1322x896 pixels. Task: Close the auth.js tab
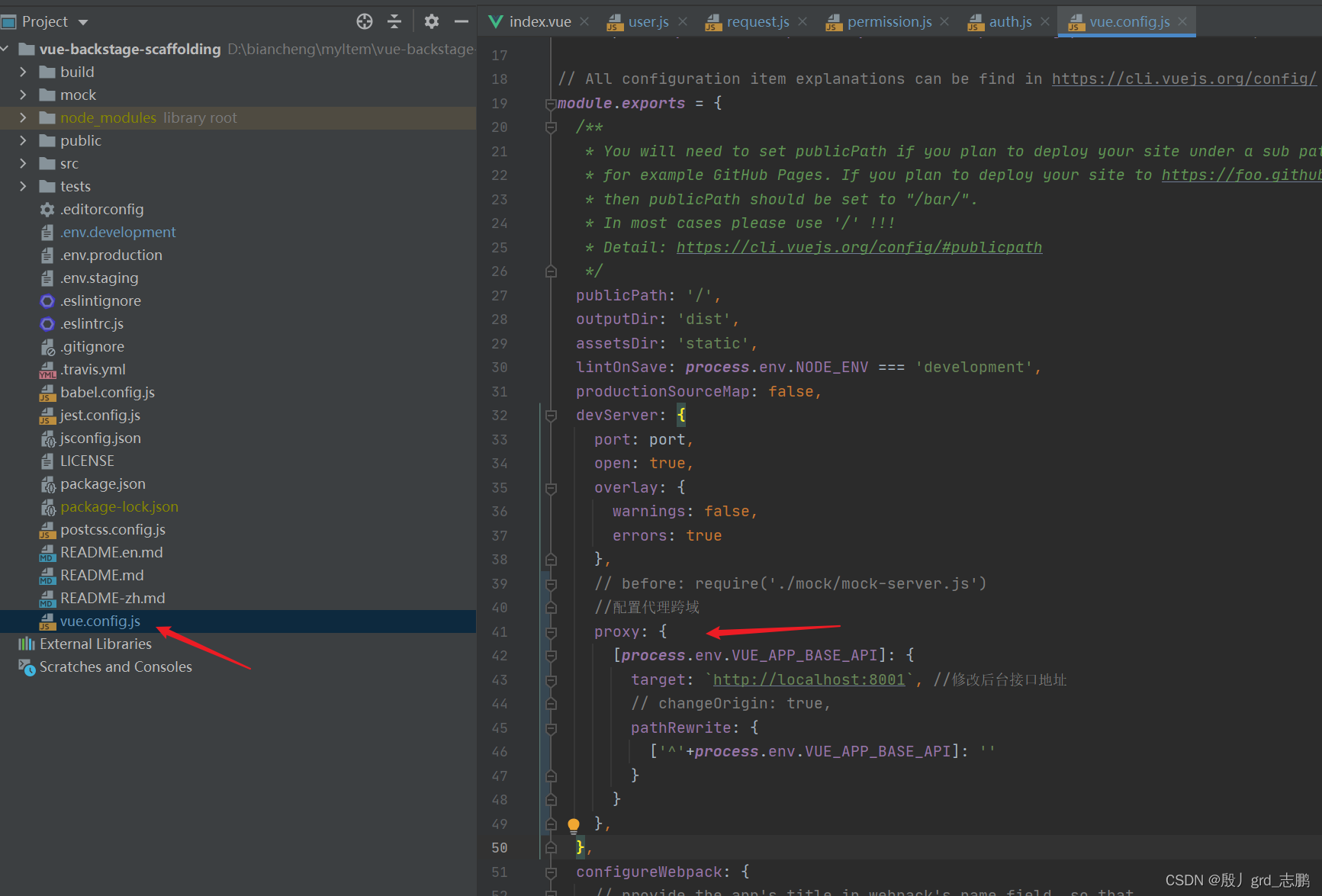pyautogui.click(x=1045, y=21)
